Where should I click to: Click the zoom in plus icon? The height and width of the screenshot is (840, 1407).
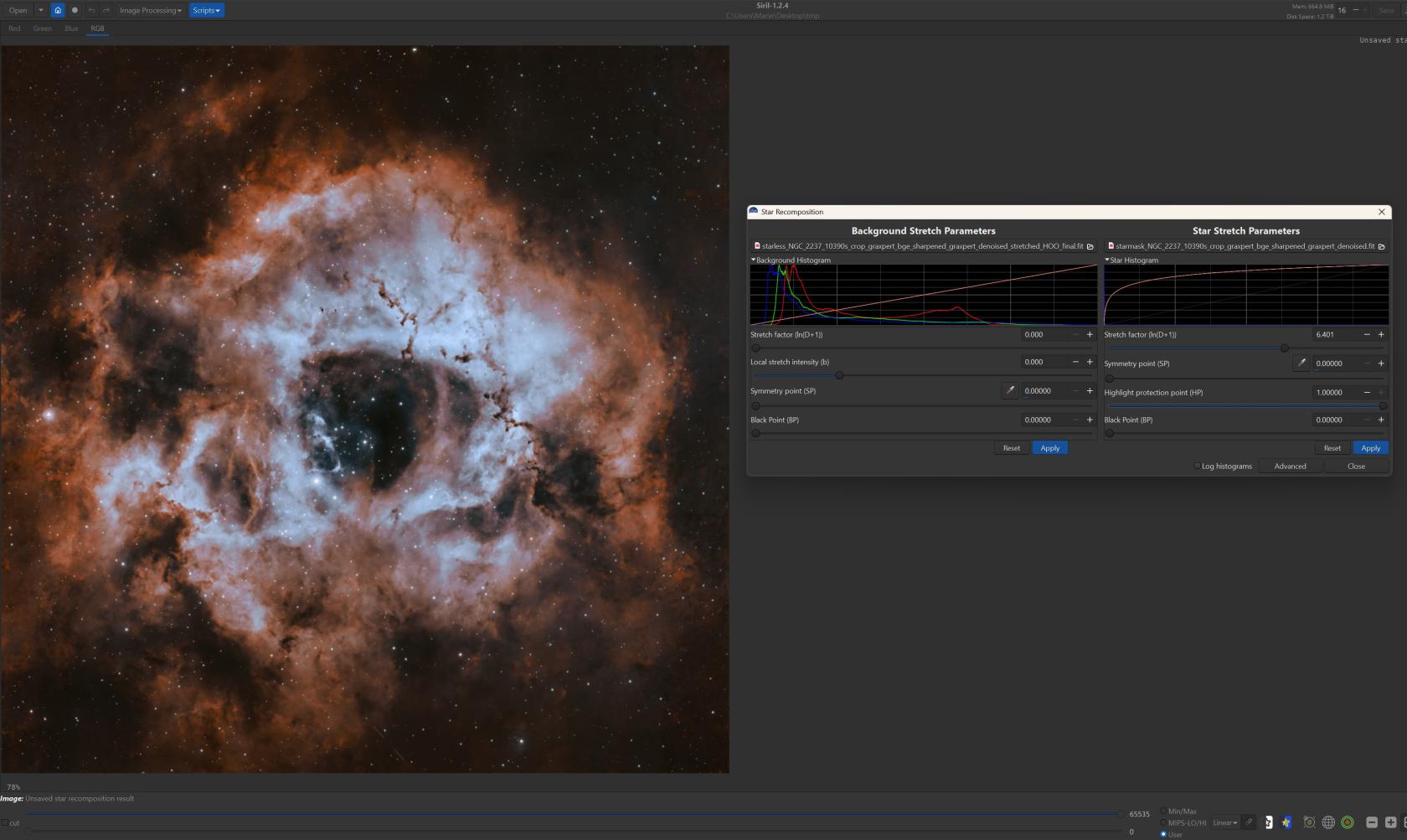[x=1390, y=822]
